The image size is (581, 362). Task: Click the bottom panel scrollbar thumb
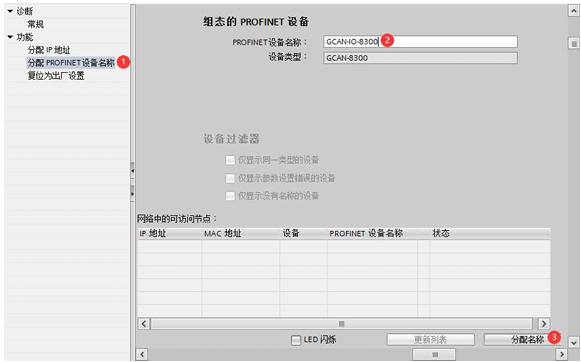tap(434, 354)
